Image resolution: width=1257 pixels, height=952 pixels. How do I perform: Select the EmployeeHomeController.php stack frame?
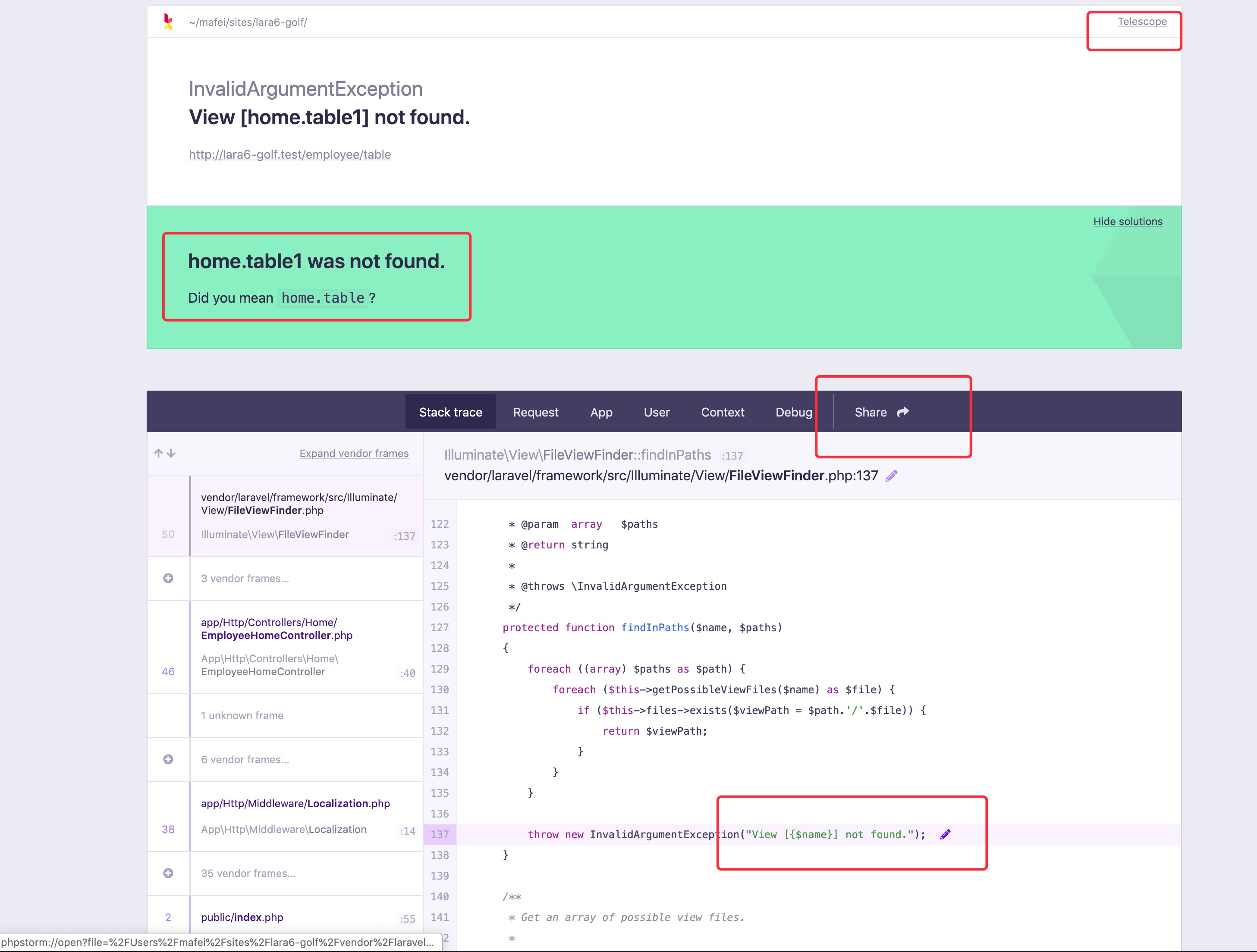[277, 635]
